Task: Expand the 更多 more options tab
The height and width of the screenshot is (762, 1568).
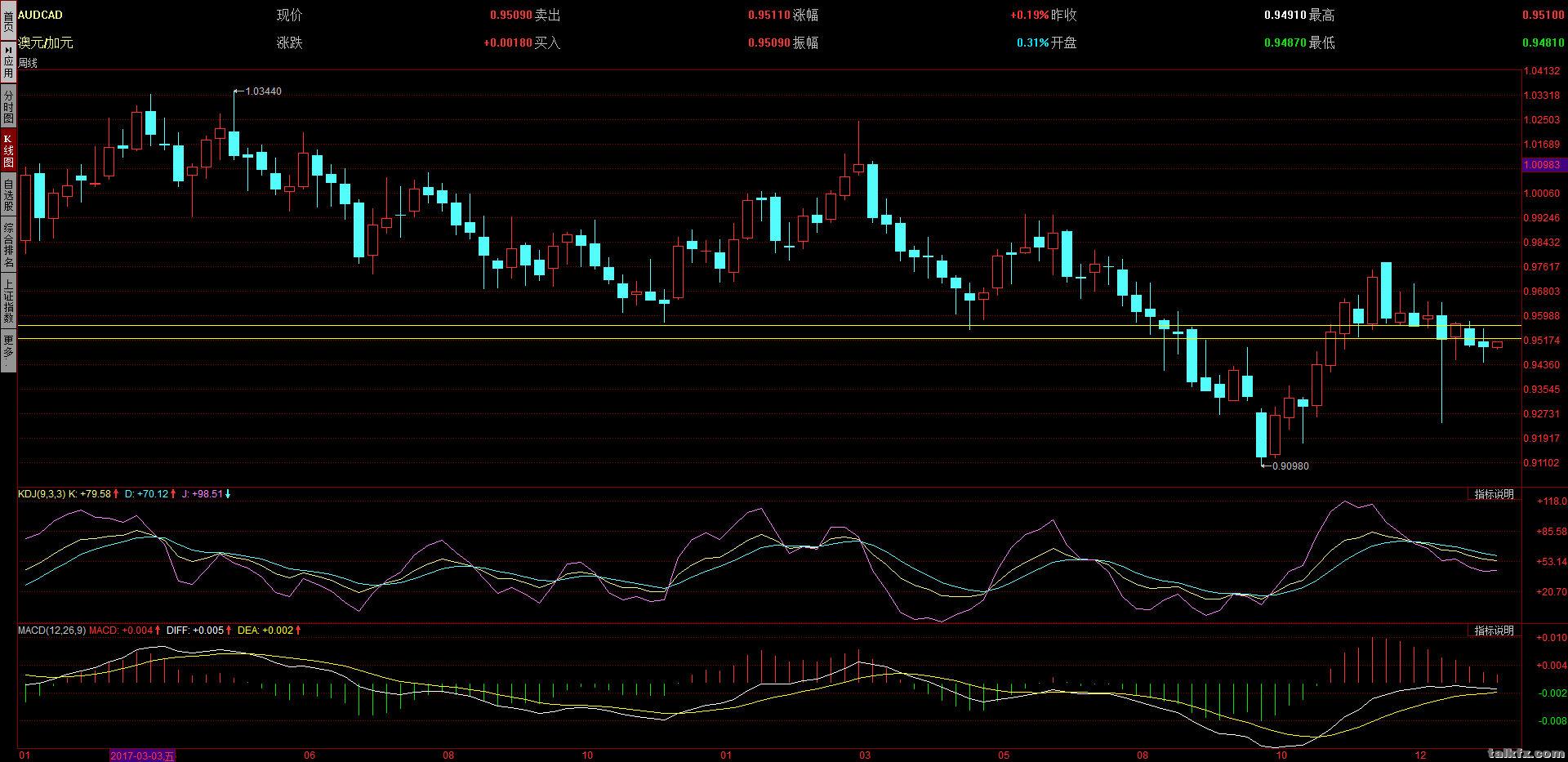Action: tap(7, 350)
